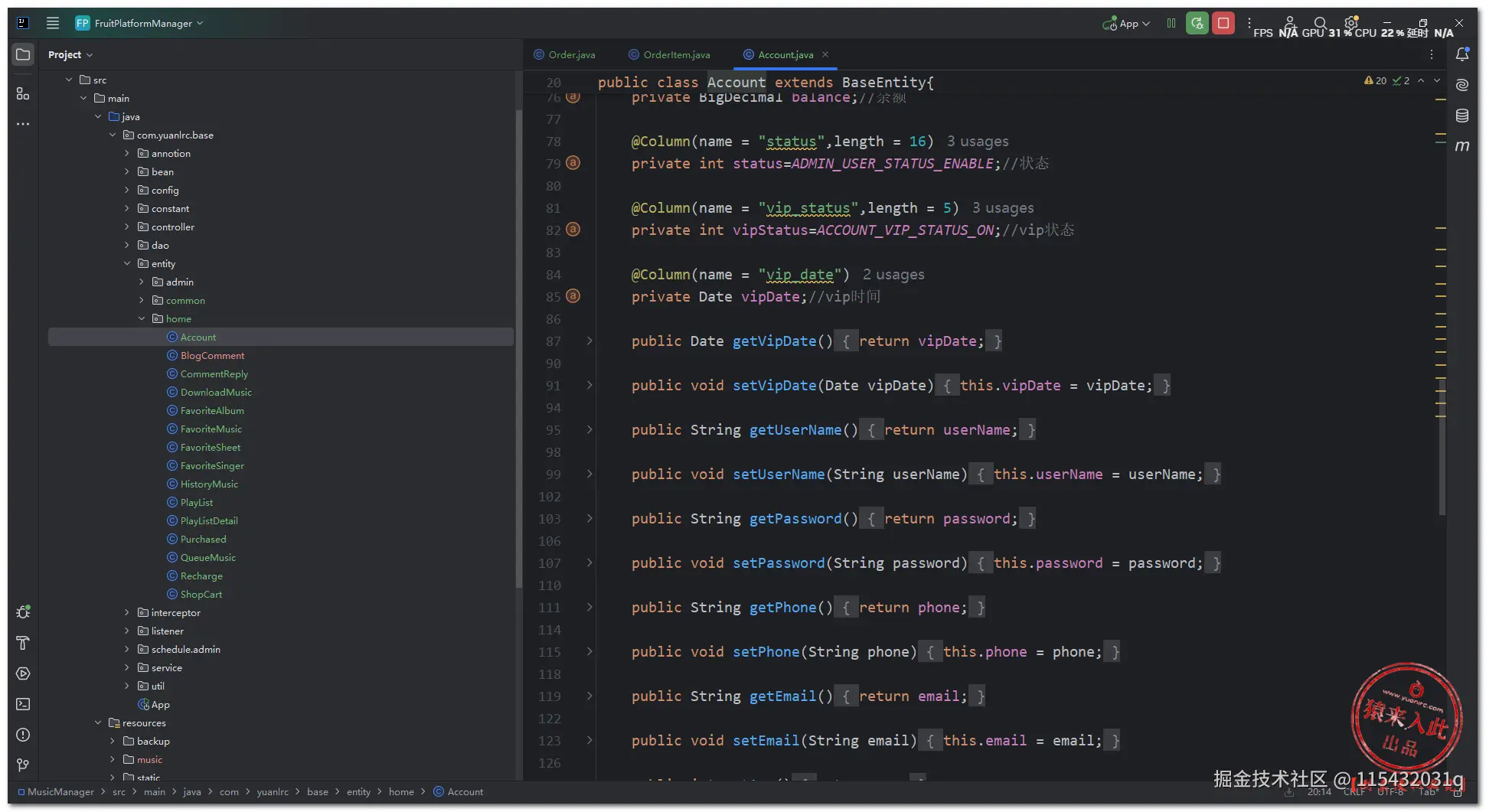Collapse the resources folder
Image resolution: width=1486 pixels, height=812 pixels.
click(x=98, y=722)
